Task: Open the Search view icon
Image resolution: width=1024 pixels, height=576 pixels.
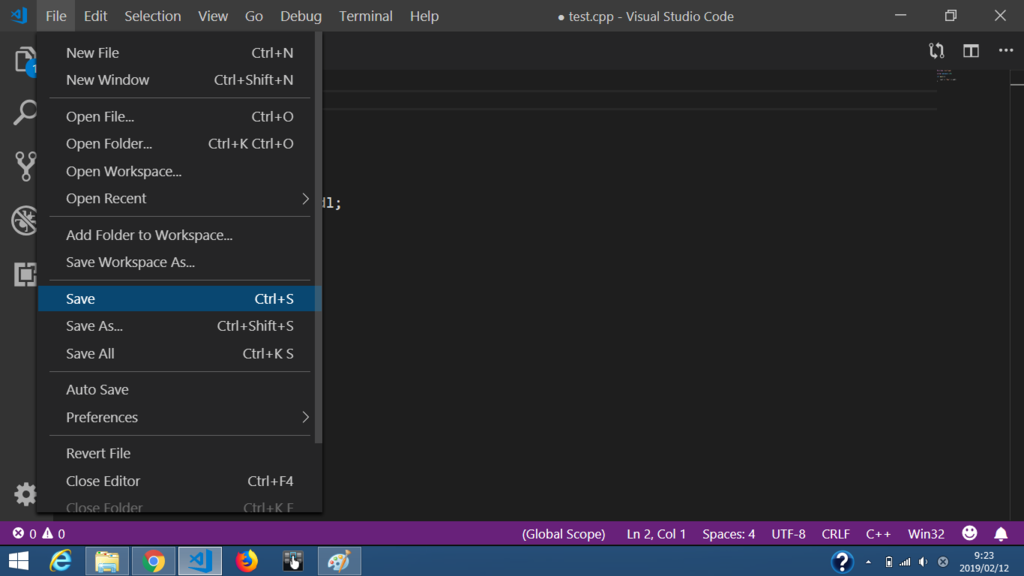Action: pyautogui.click(x=25, y=112)
